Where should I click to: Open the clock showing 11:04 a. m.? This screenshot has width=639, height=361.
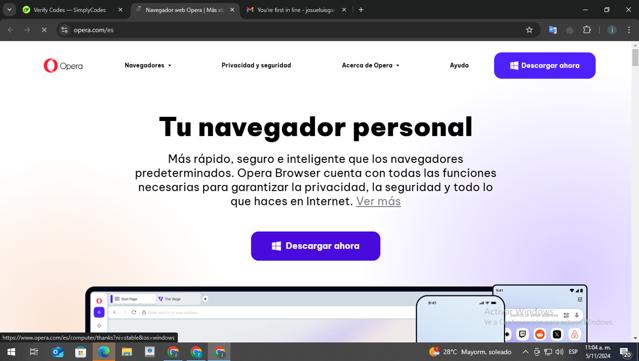[597, 352]
